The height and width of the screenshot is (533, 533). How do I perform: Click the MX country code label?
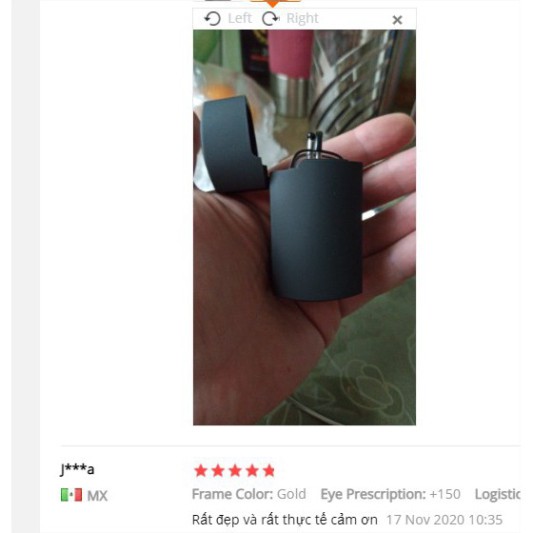pos(97,496)
